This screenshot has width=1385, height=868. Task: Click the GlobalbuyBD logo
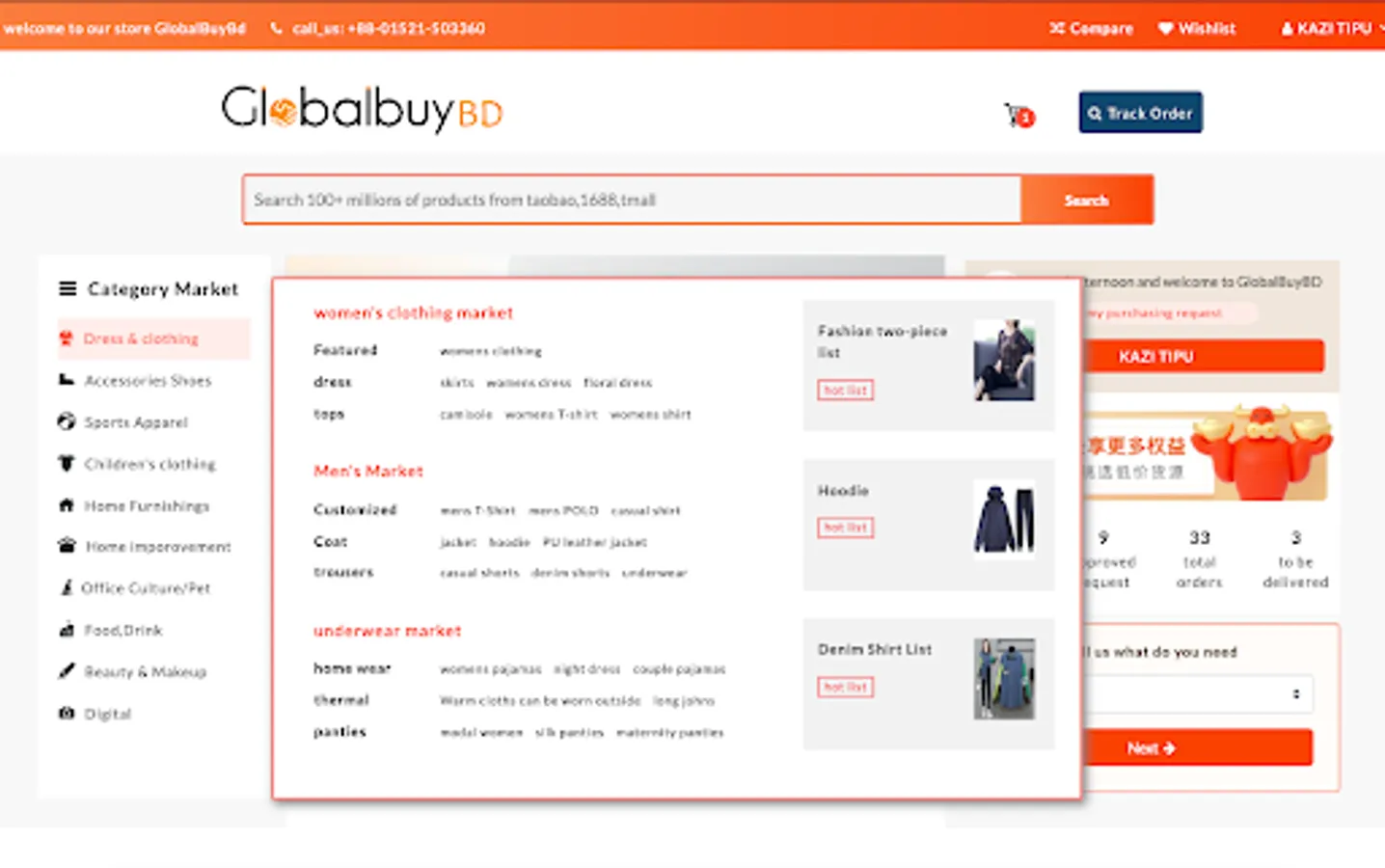(363, 109)
